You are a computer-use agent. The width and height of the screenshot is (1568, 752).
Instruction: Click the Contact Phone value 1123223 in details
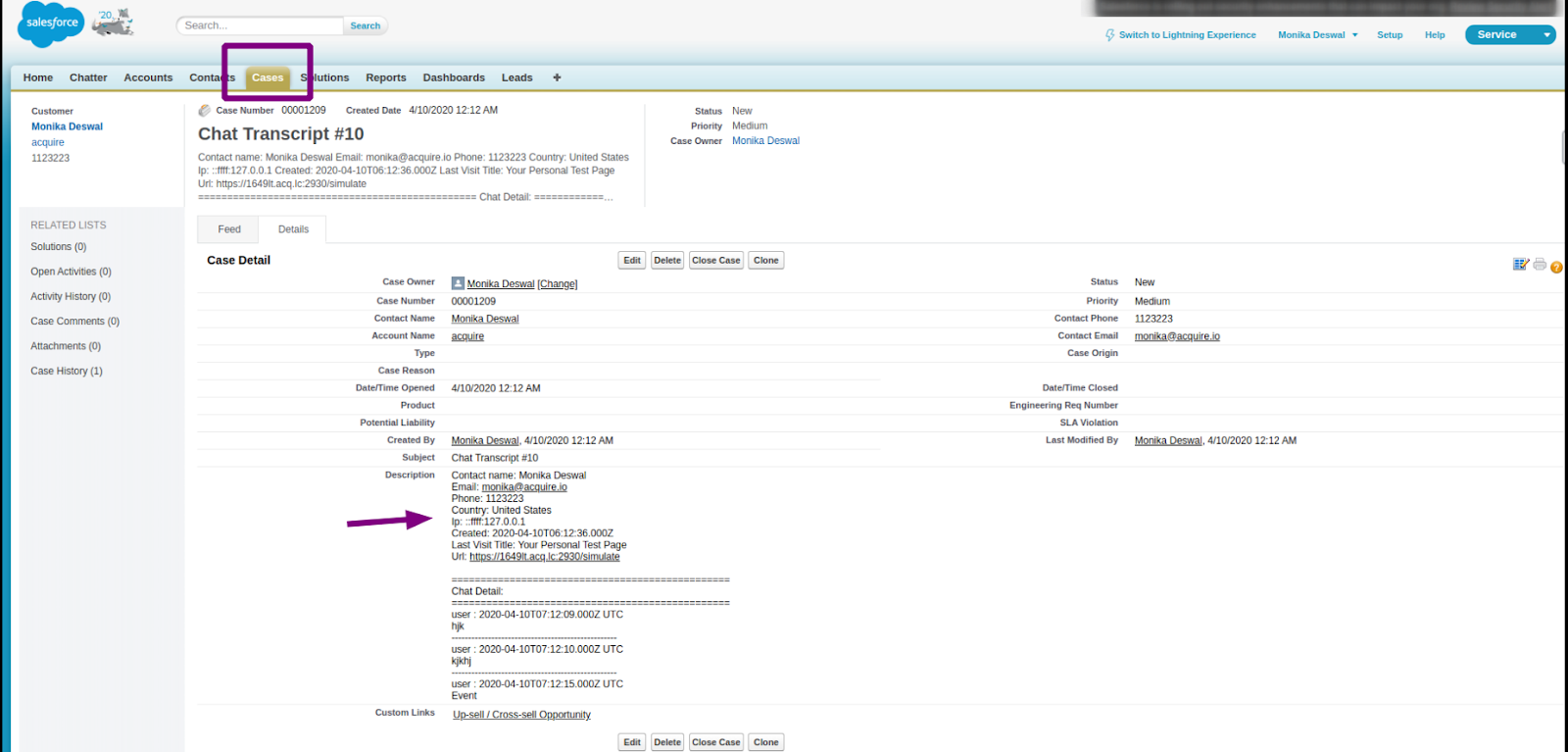coord(1153,319)
